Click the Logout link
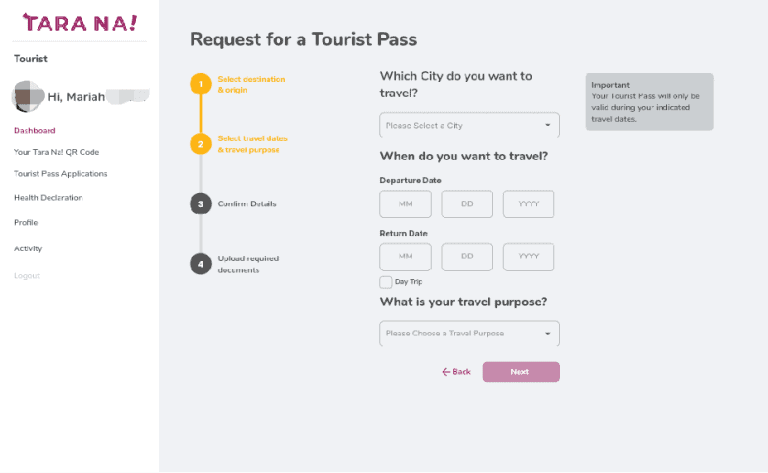Viewport: 768px width, 473px height. tap(27, 275)
